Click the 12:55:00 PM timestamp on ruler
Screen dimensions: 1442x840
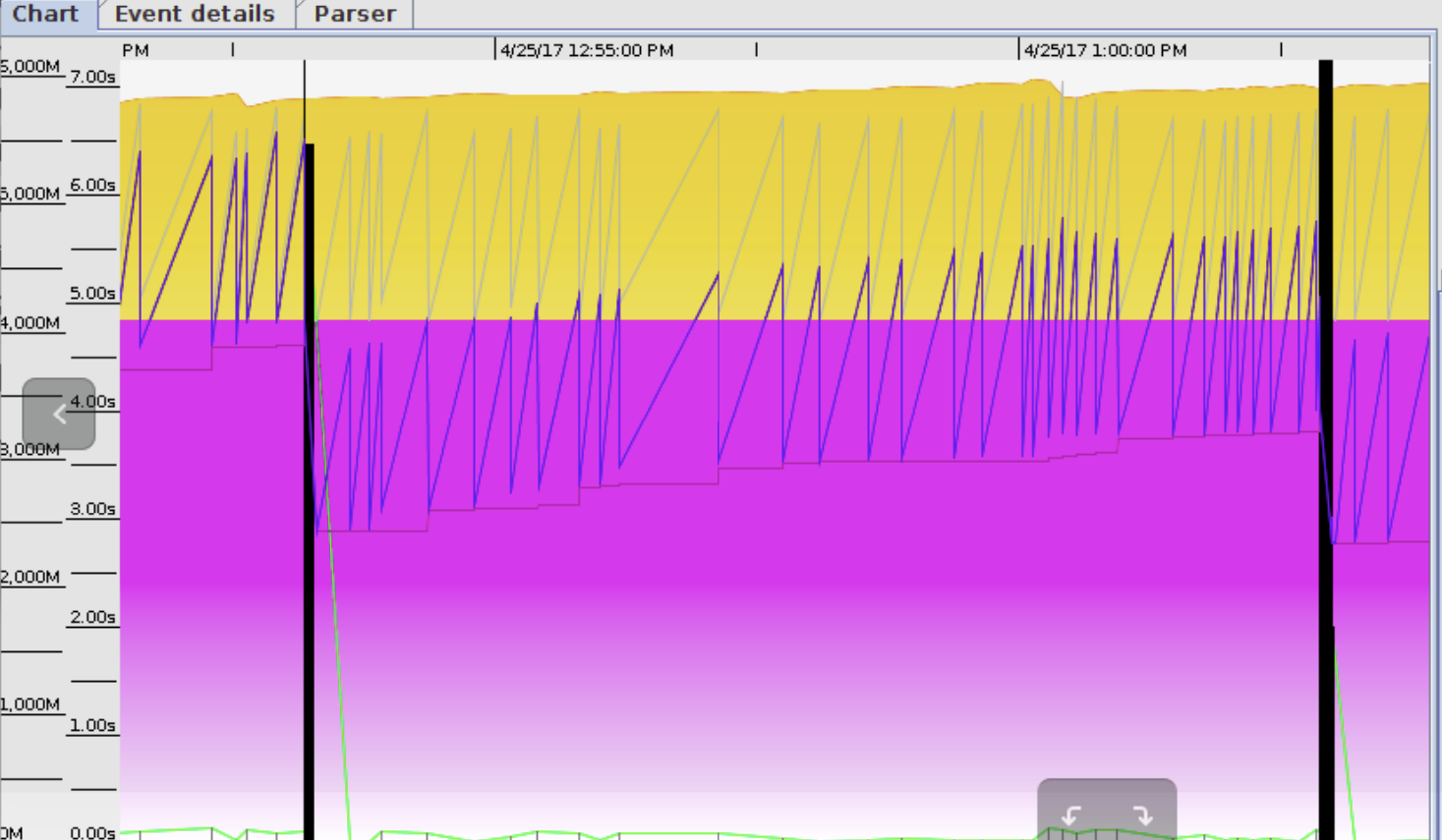587,50
